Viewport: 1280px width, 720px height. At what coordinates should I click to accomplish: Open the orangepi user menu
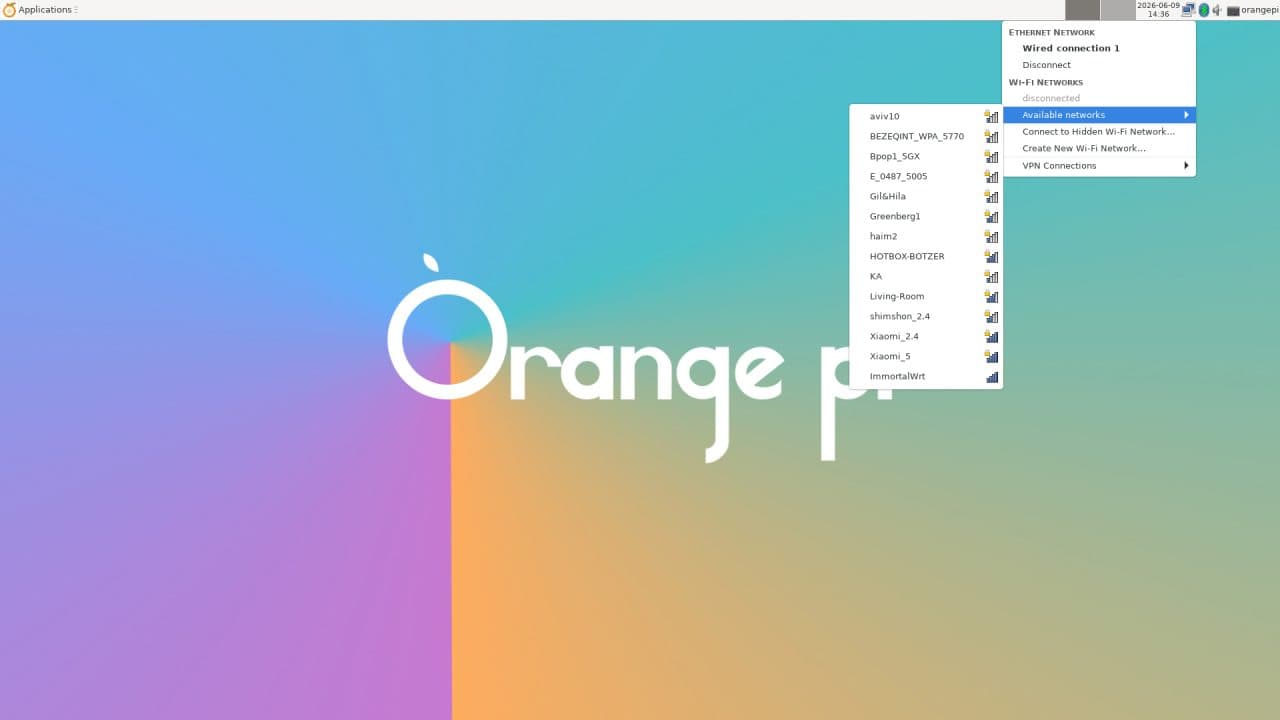(1253, 10)
